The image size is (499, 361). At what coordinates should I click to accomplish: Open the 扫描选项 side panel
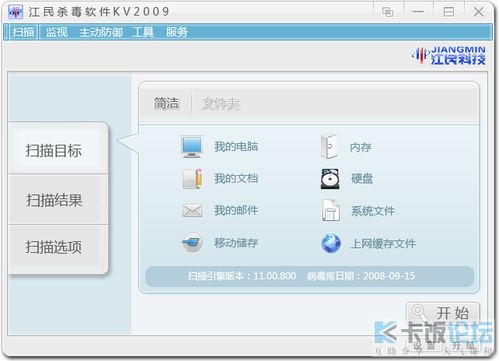click(54, 247)
